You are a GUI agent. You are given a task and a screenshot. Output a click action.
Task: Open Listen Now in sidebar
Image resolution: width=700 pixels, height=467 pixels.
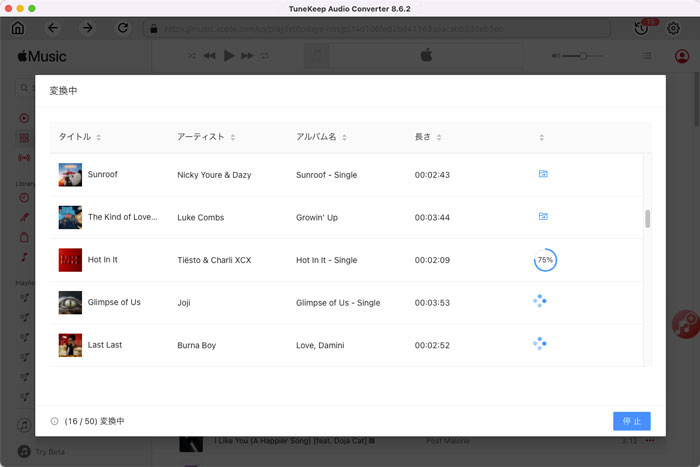coord(24,118)
